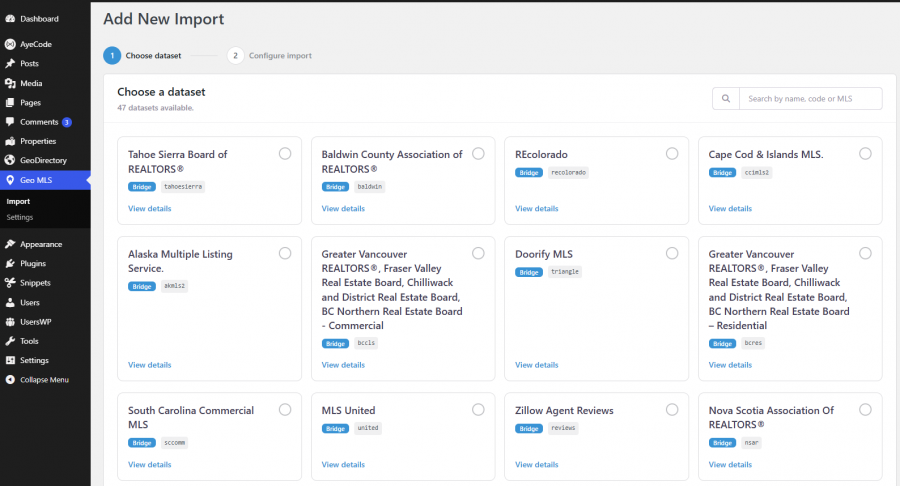Click the 47 datasets available text

(156, 108)
